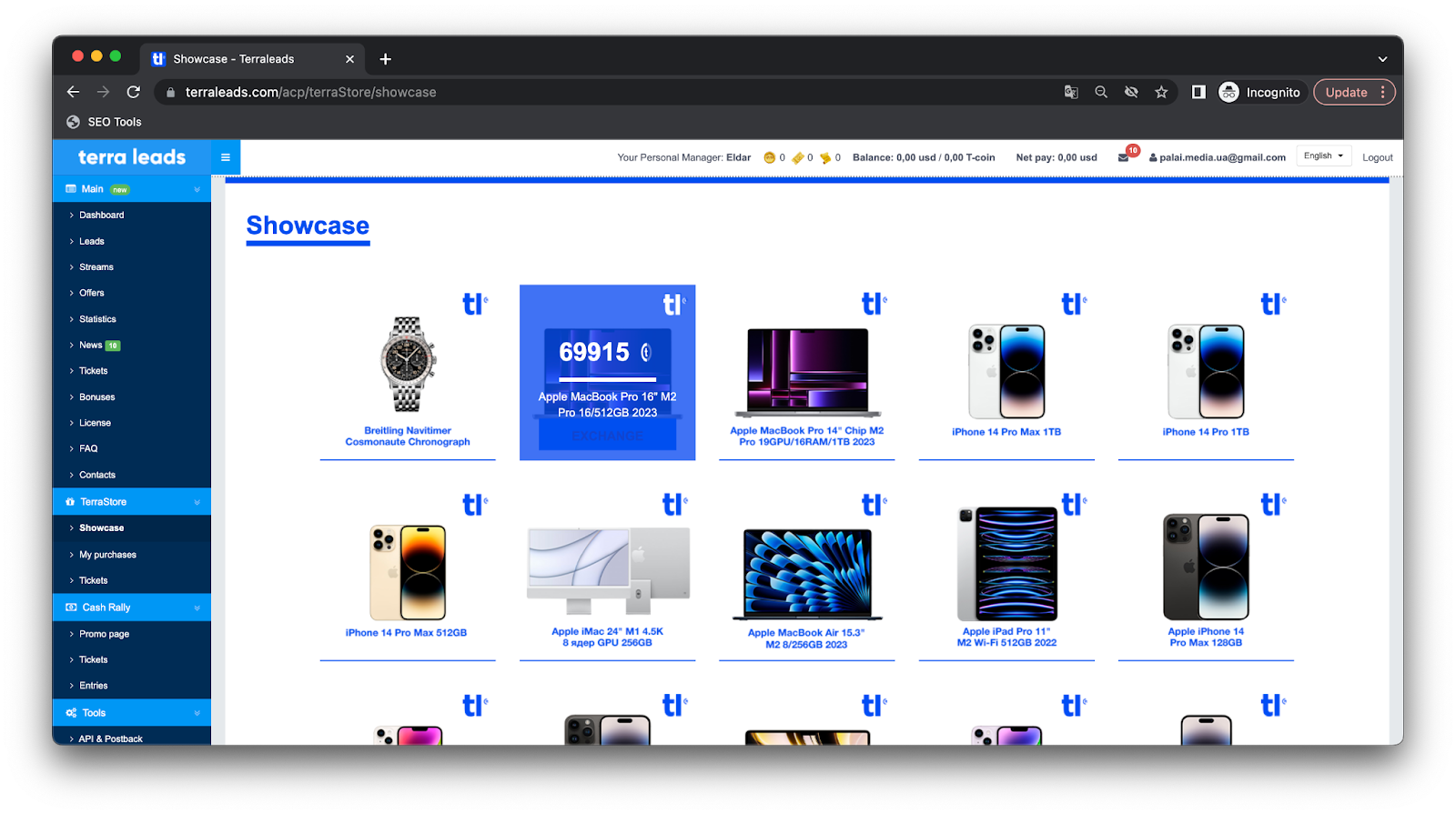Screen dimensions: 1456x814
Task: Reload the page
Action: (134, 92)
